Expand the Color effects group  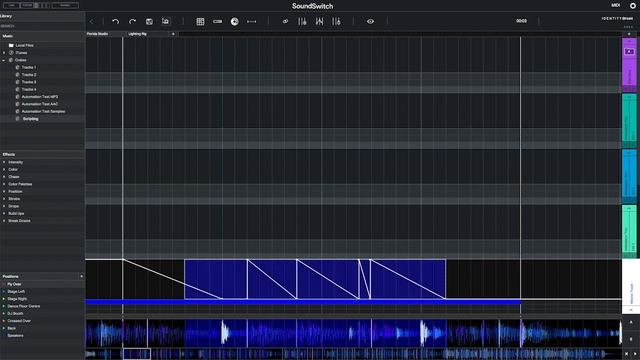[4, 169]
